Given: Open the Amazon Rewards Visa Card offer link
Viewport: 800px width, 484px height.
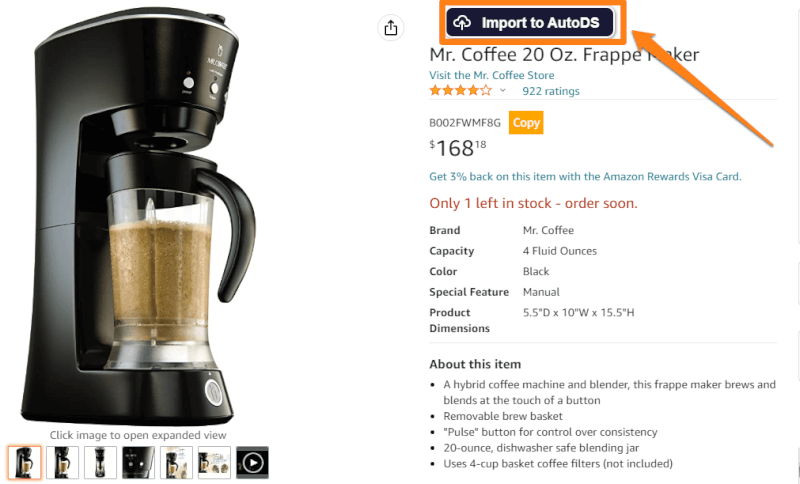Looking at the screenshot, I should pyautogui.click(x=585, y=176).
